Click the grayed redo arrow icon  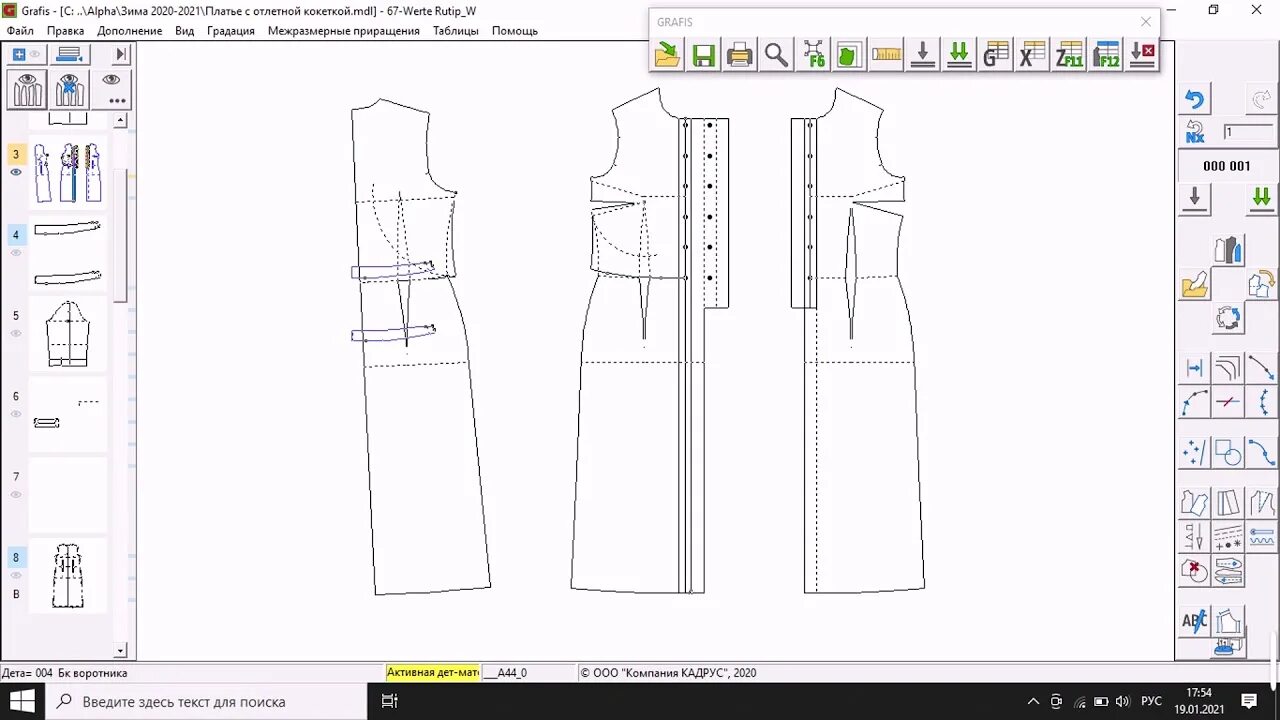1260,99
